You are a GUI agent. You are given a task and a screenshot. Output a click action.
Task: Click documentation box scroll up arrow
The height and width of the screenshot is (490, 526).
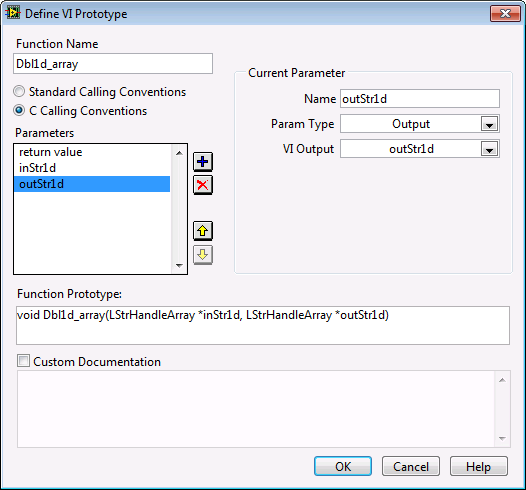click(x=502, y=380)
